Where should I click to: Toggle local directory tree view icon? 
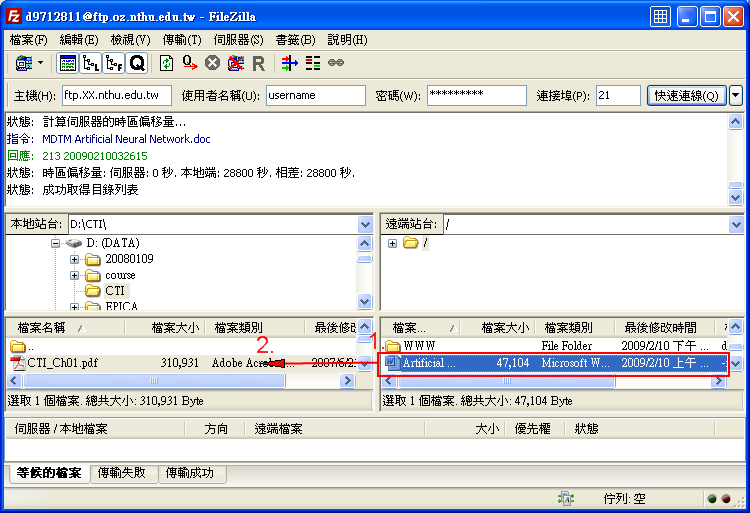tap(91, 63)
